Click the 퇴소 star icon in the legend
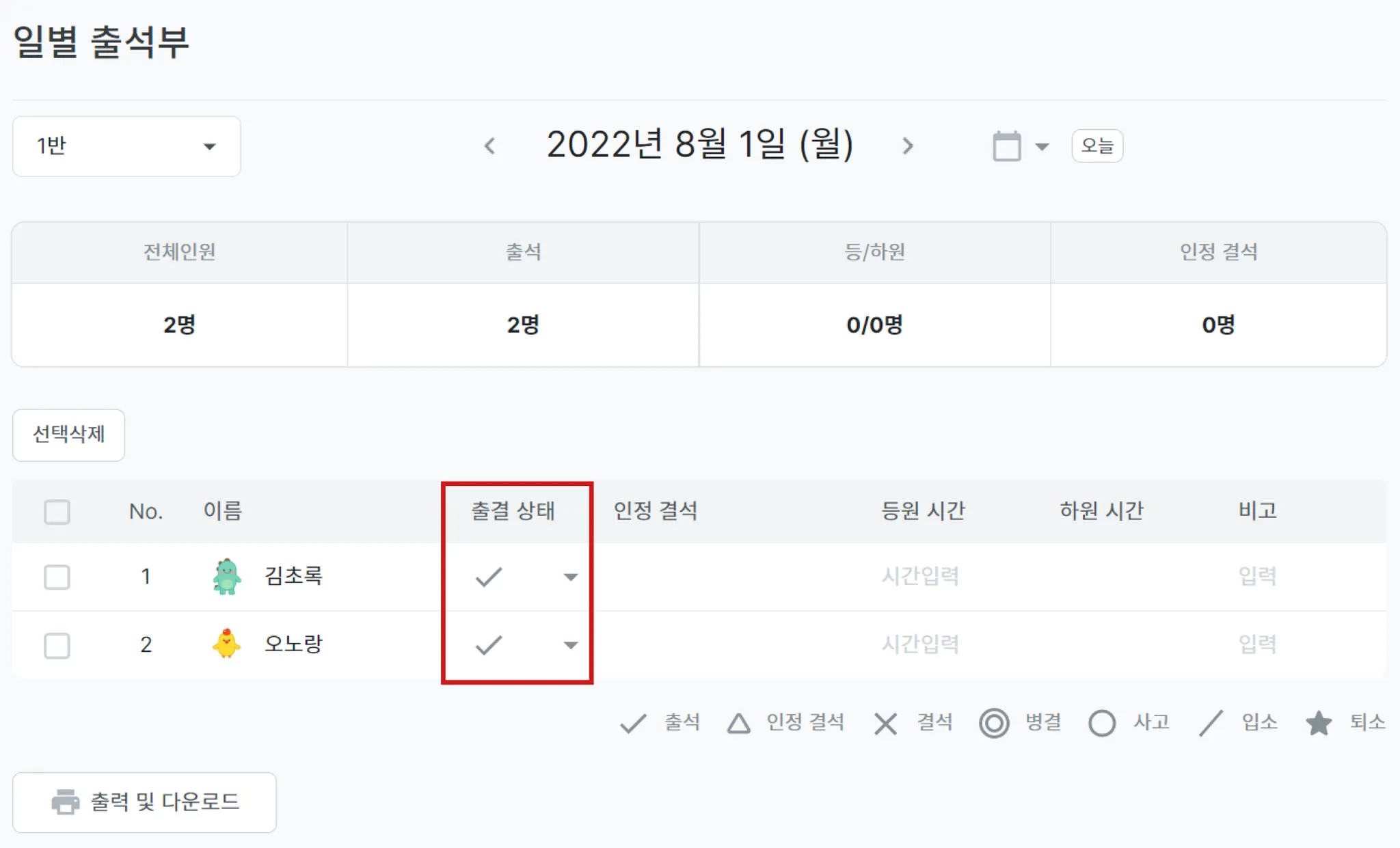Image resolution: width=1400 pixels, height=848 pixels. click(x=1319, y=723)
